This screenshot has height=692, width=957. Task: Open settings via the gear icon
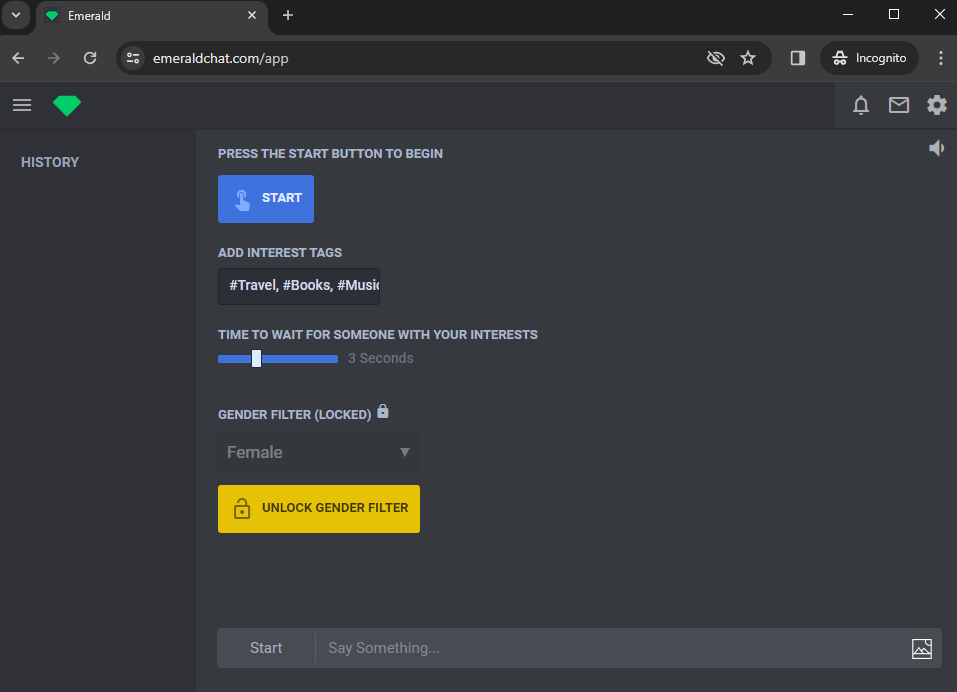[x=936, y=105]
